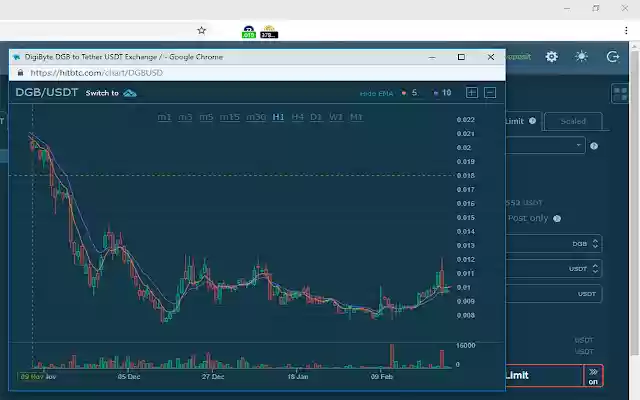
Task: Adjust the DGB amount stepper arrows
Action: (595, 244)
